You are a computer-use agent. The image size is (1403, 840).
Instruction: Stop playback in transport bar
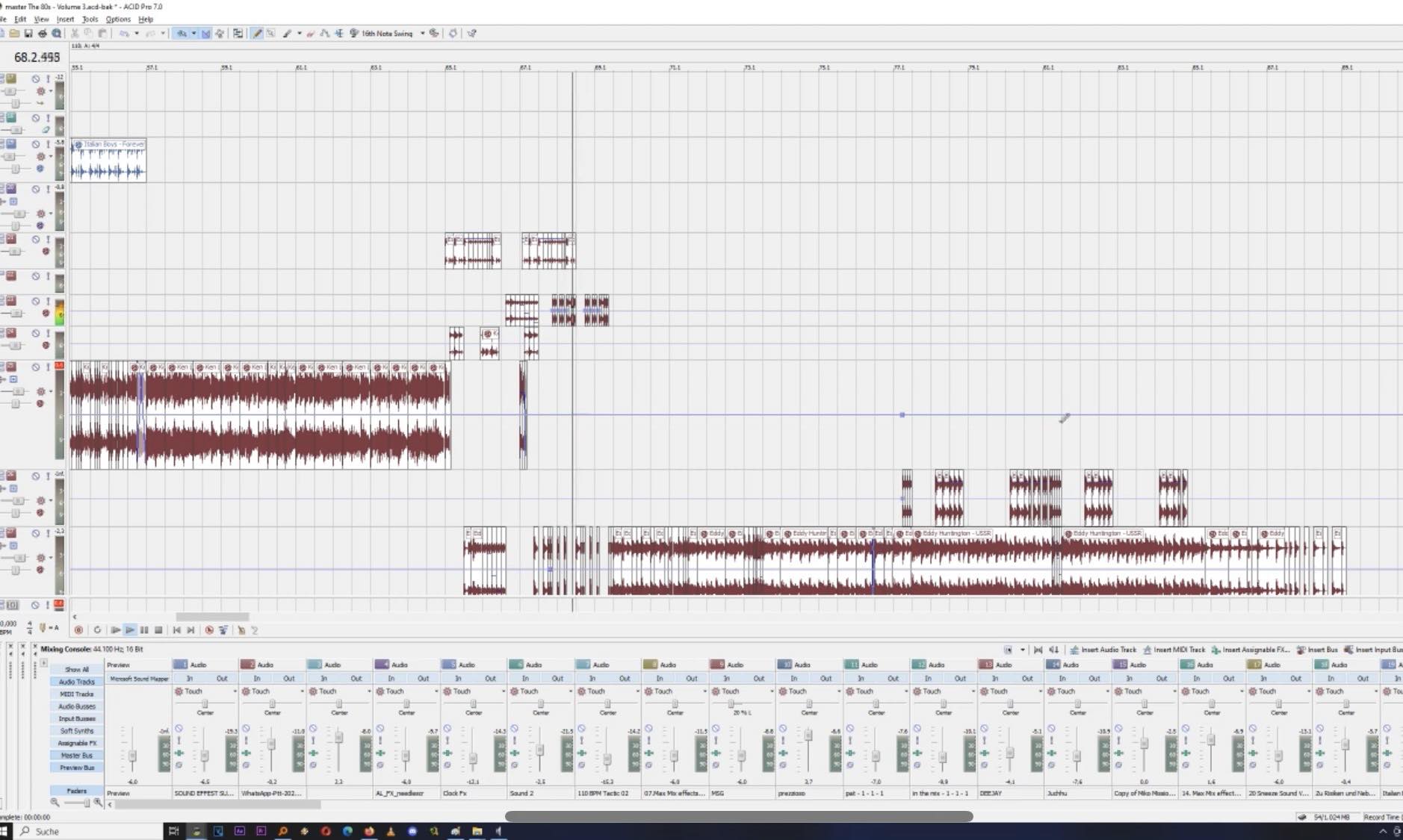click(158, 630)
